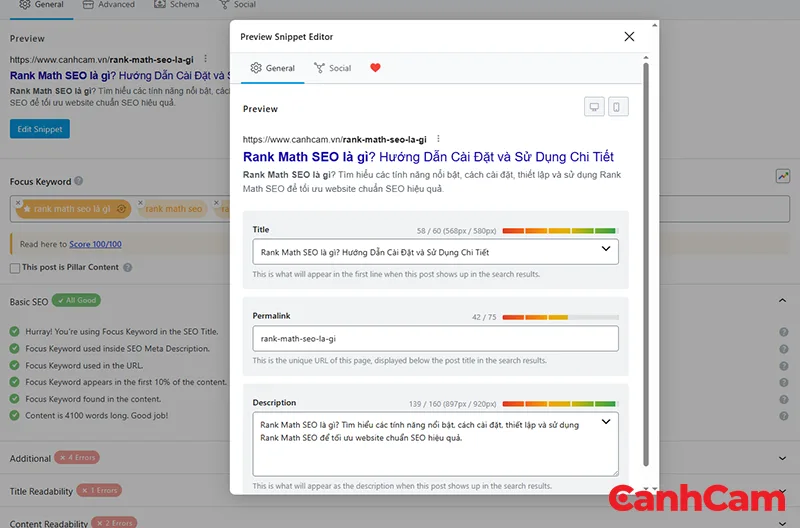This screenshot has height=528, width=800.
Task: Switch to desktop preview icon
Action: [594, 107]
